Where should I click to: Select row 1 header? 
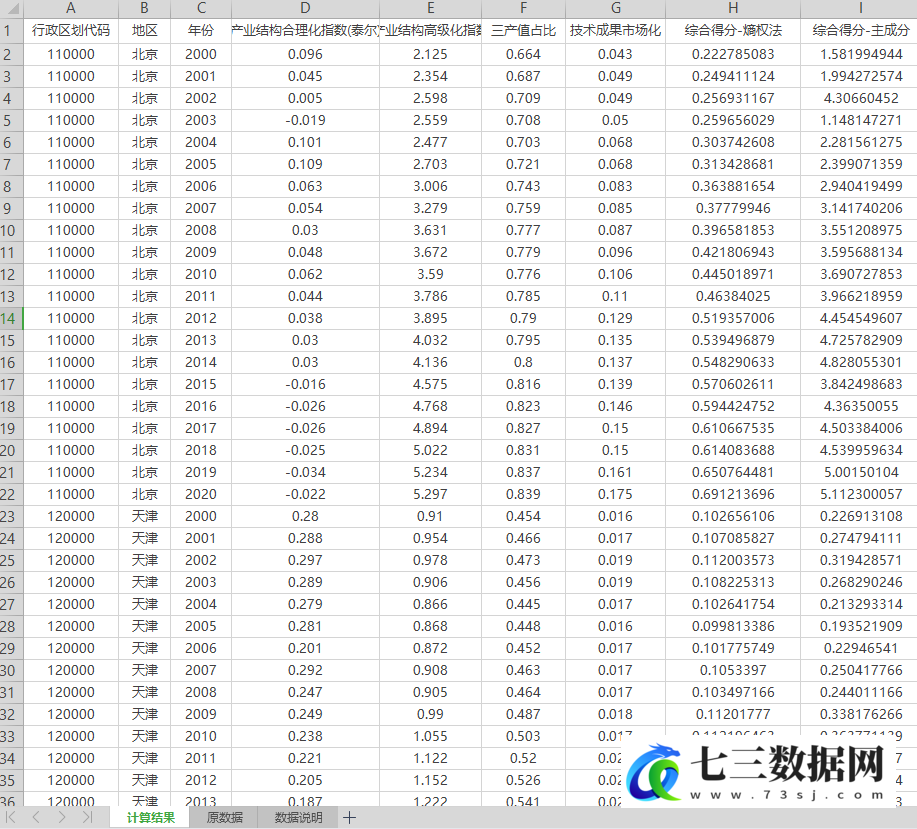[12, 30]
